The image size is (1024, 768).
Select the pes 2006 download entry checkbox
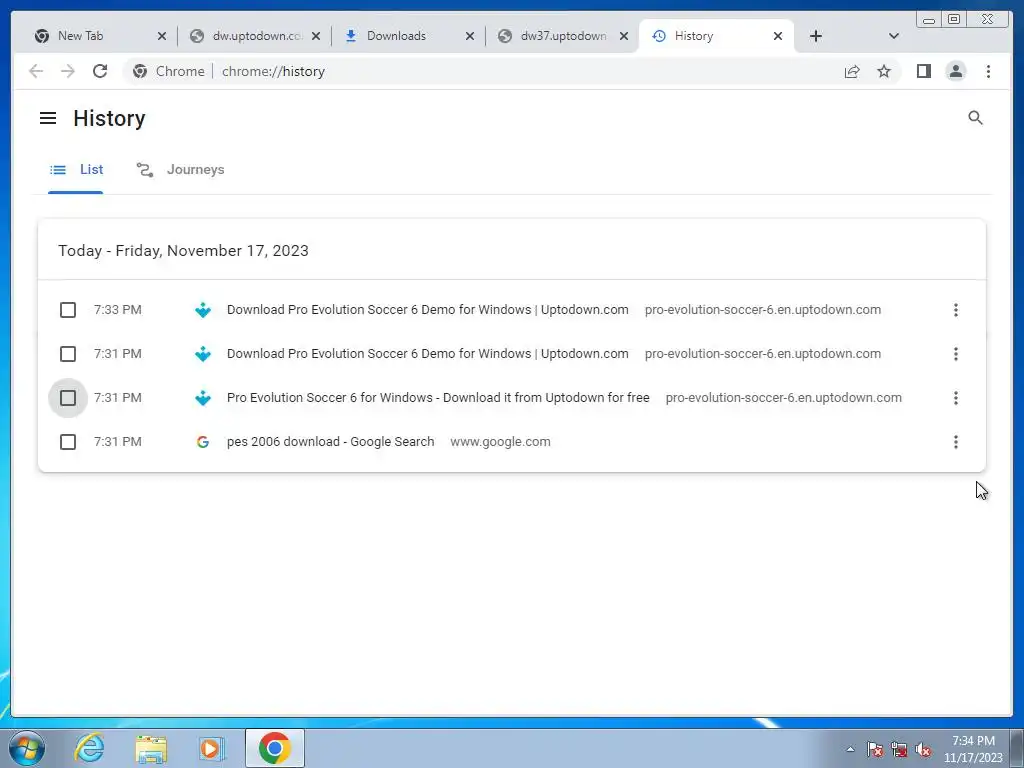68,442
